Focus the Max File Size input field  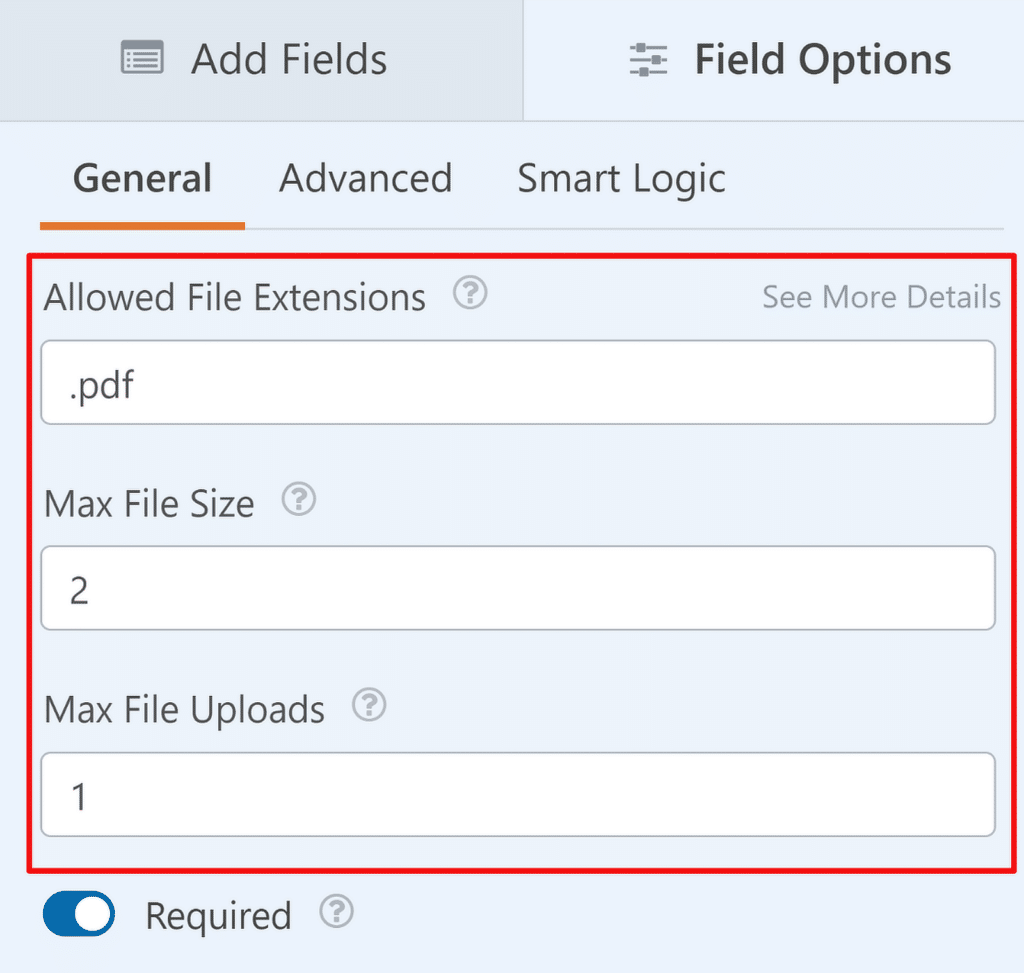click(x=518, y=588)
